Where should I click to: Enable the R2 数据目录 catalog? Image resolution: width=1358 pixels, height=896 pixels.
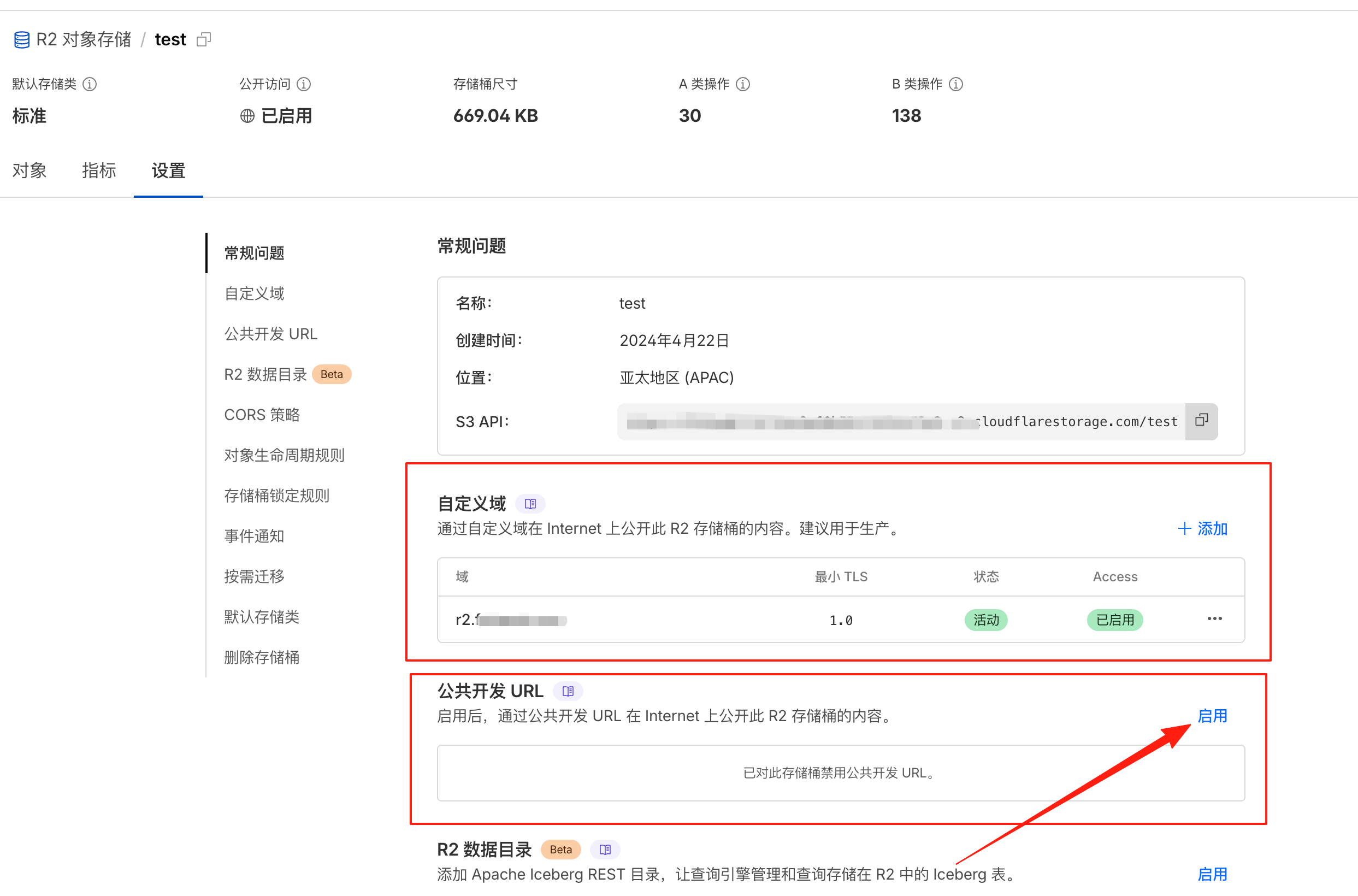coord(1212,874)
